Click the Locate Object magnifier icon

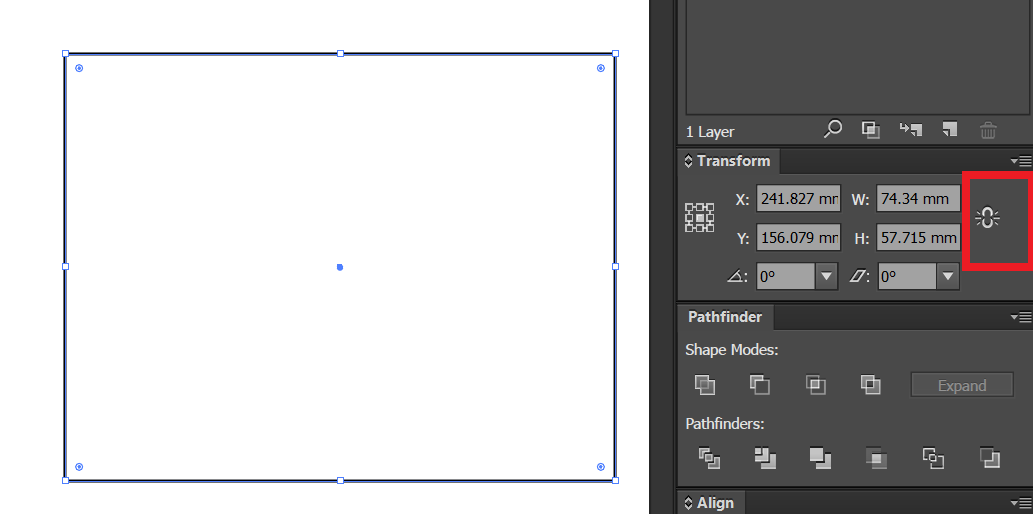click(x=833, y=129)
